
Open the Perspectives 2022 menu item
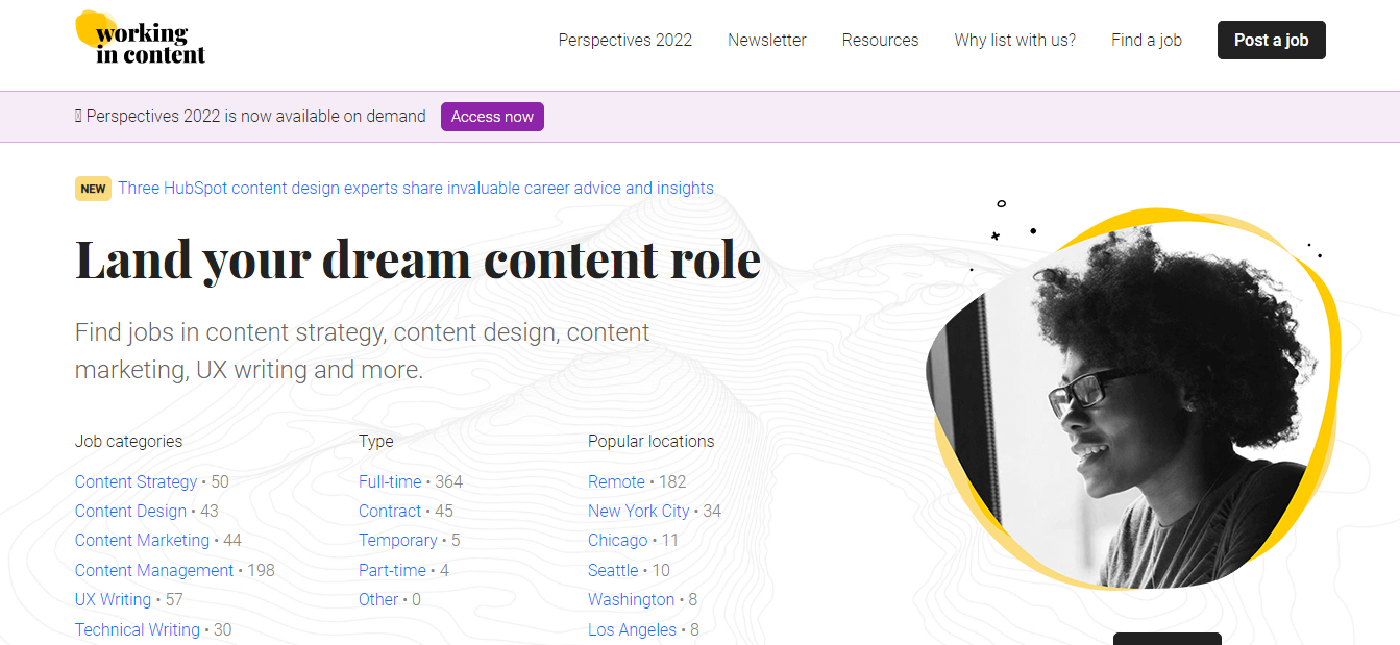625,40
